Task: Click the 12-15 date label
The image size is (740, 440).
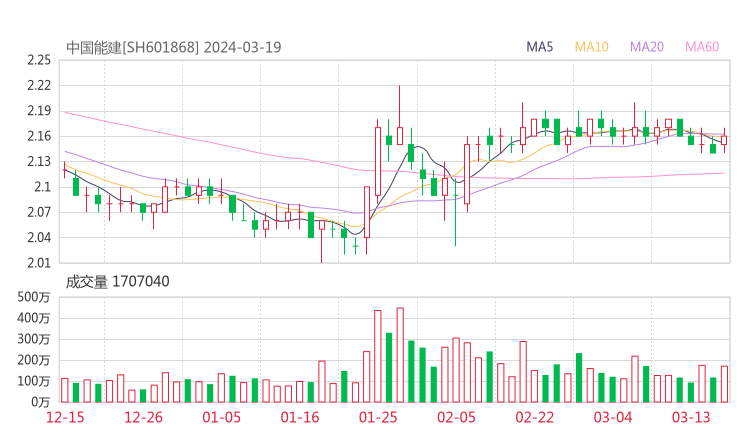Action: tap(65, 417)
